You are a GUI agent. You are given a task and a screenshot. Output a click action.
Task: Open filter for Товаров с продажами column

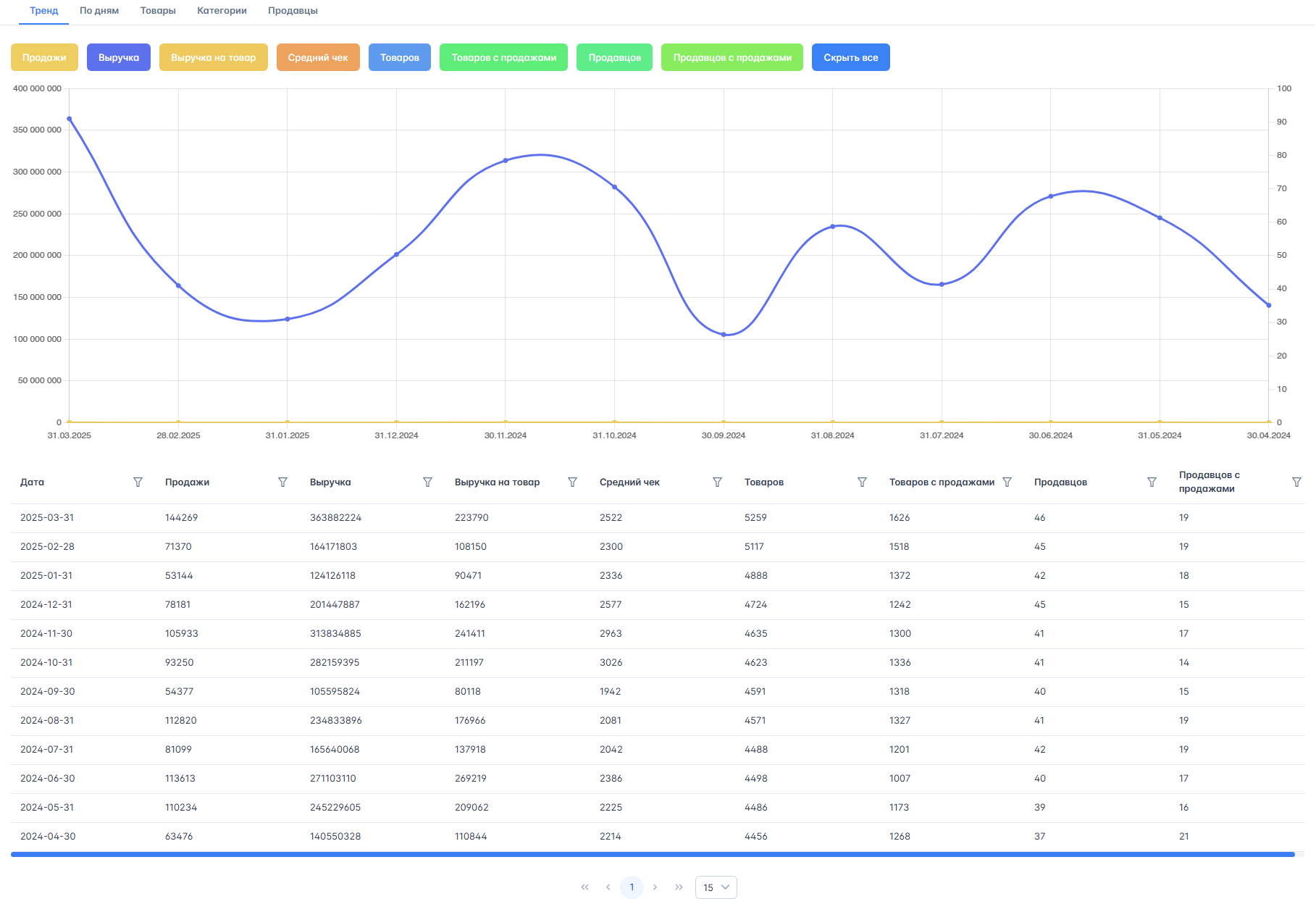(x=1007, y=482)
